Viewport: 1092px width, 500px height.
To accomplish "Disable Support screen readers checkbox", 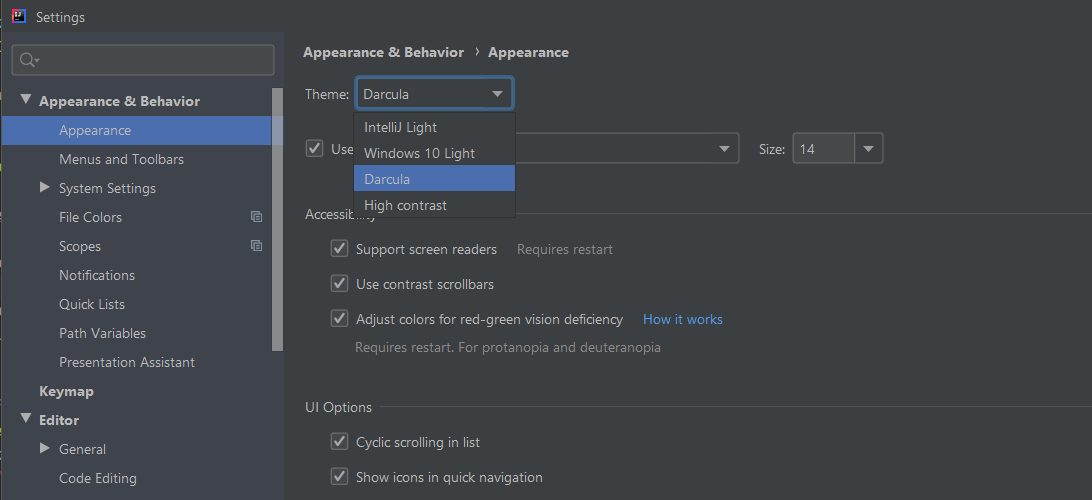I will (x=339, y=249).
